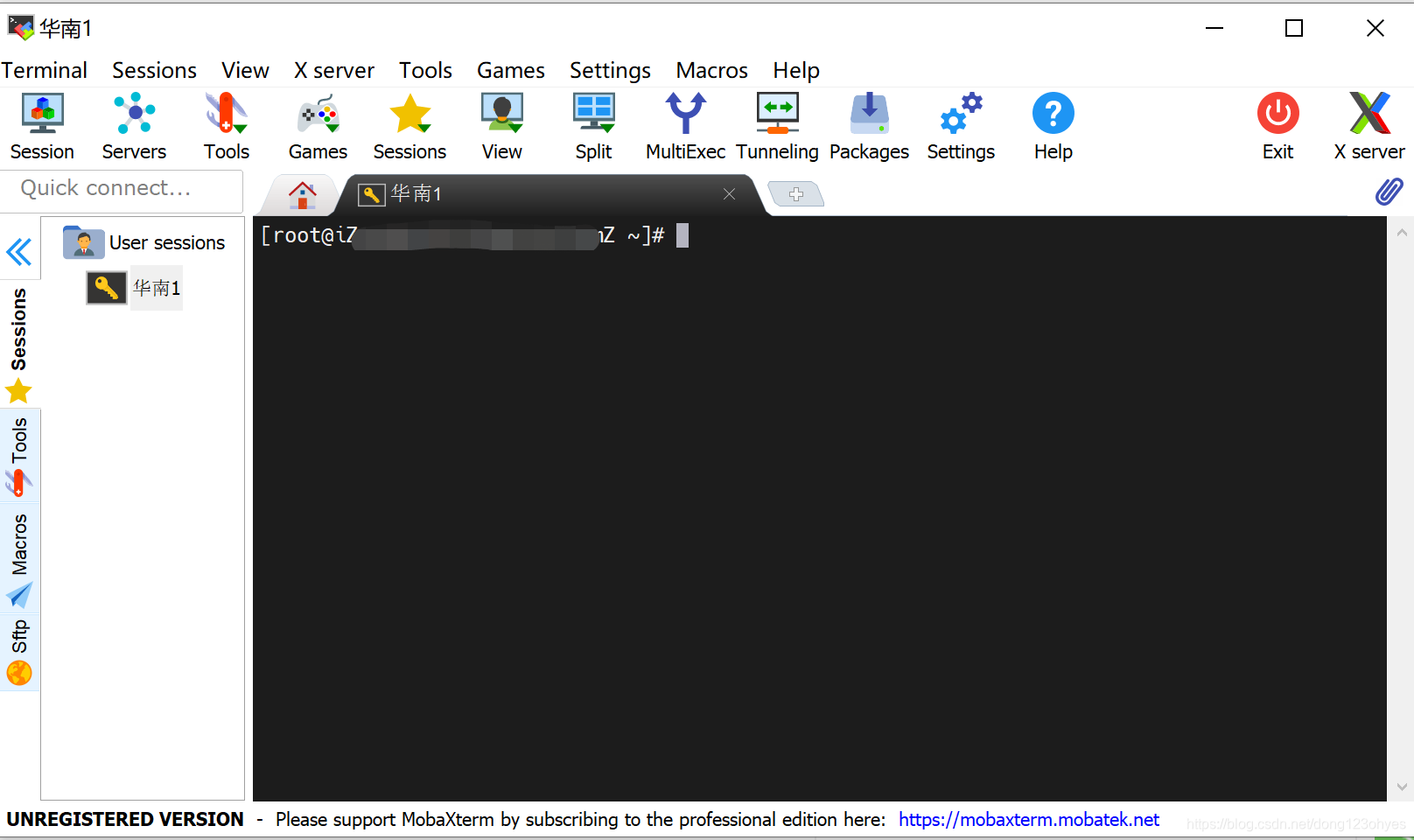Open the Sessions menu
This screenshot has height=840, width=1414.
point(154,70)
